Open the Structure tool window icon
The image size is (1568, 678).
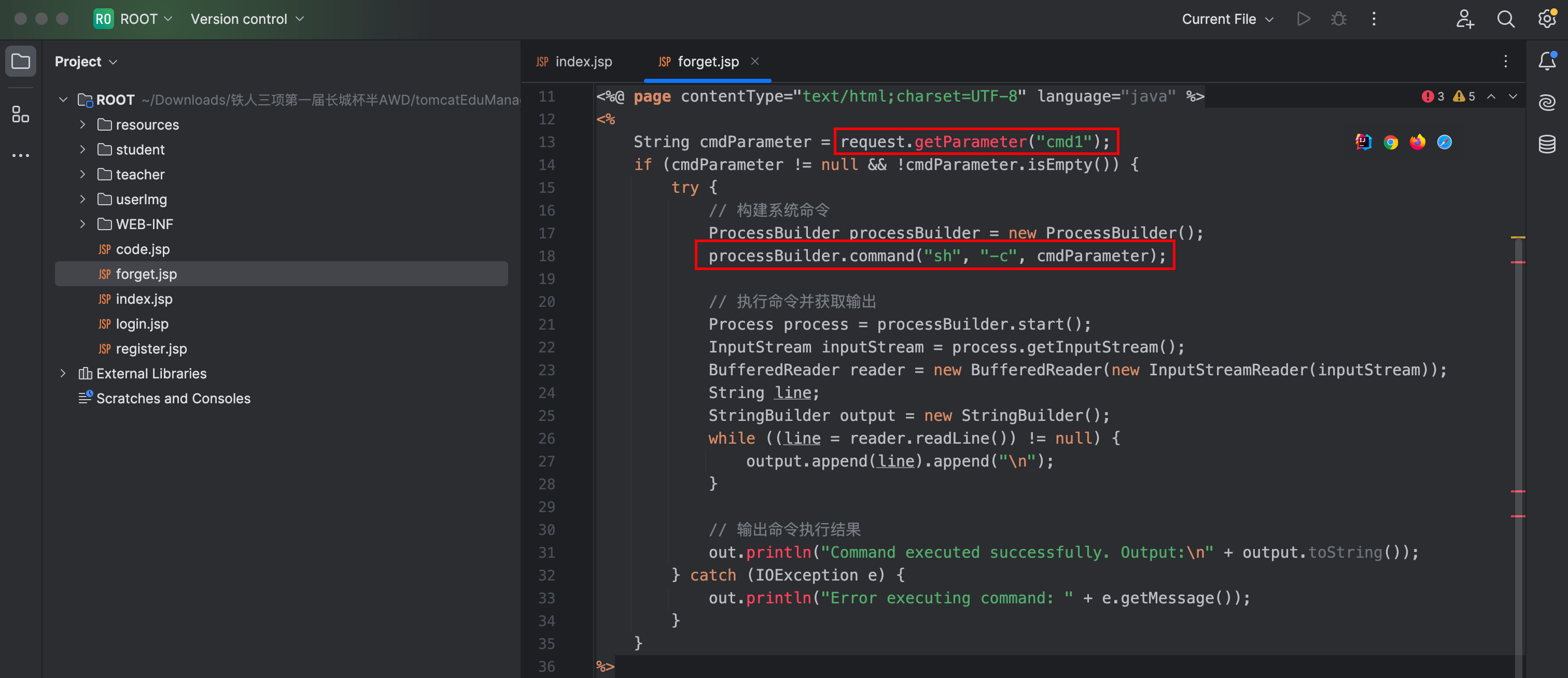21,114
